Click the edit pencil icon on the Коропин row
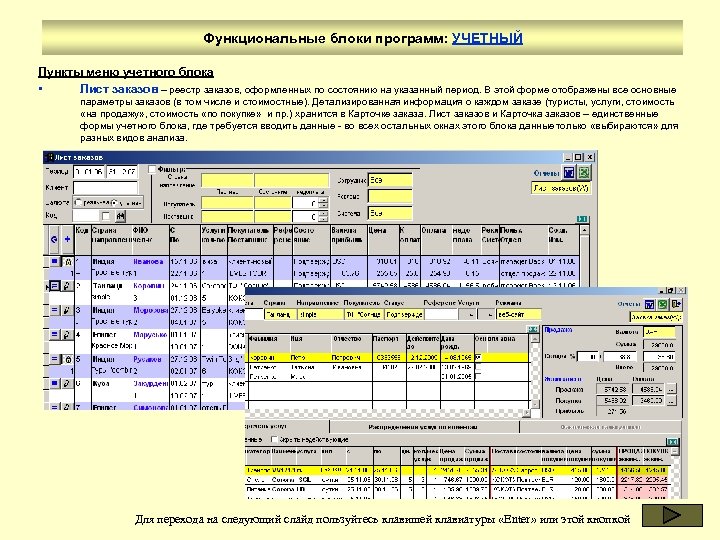The width and height of the screenshot is (720, 540). [67, 286]
